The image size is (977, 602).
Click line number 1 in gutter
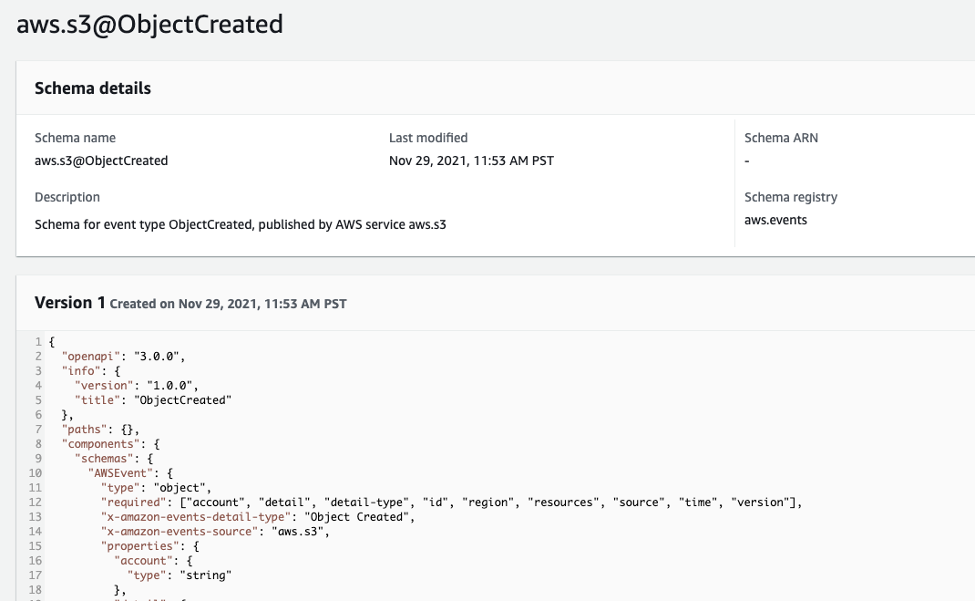(38, 342)
